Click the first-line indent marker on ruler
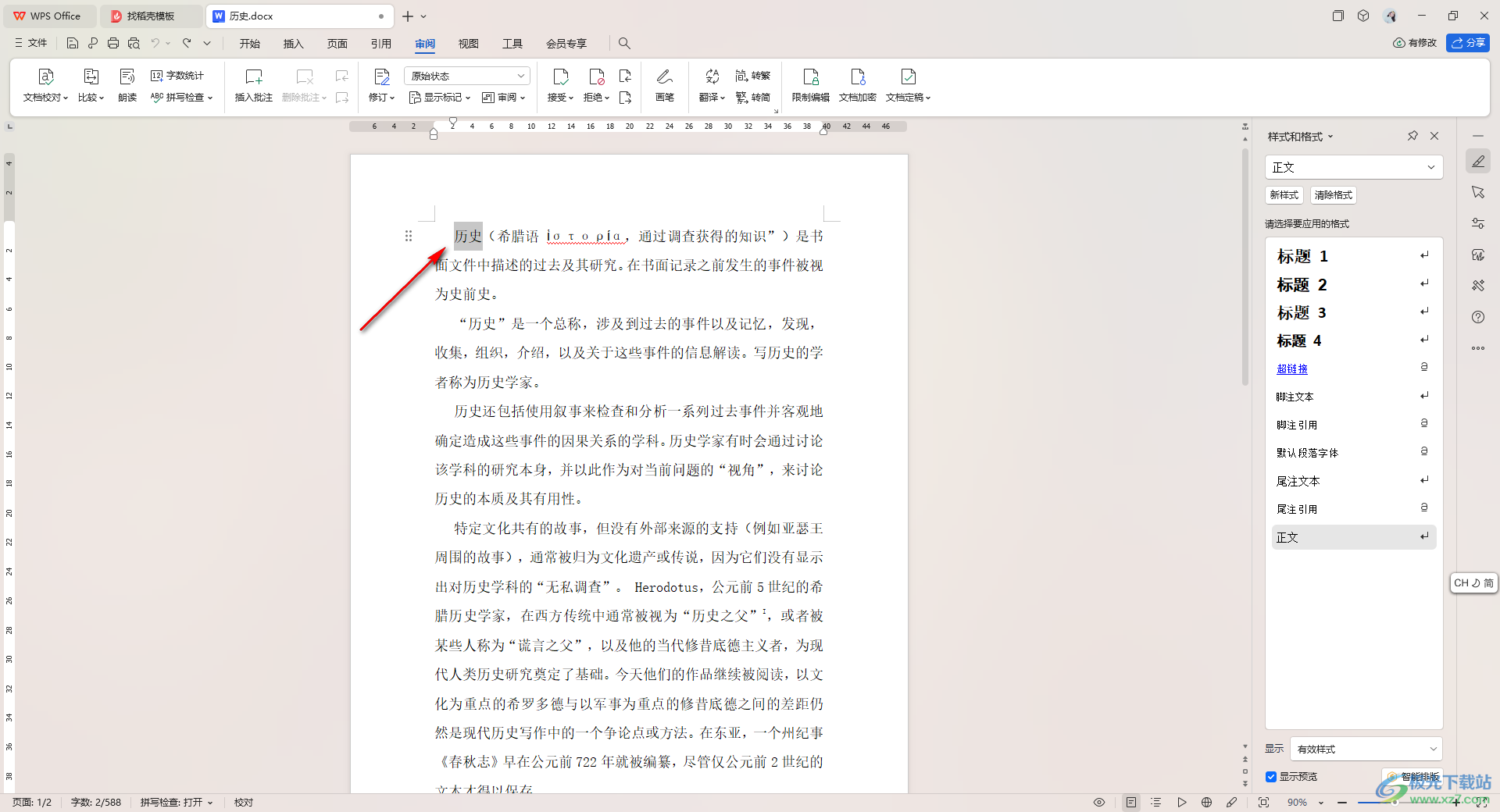The height and width of the screenshot is (812, 1500). pyautogui.click(x=453, y=123)
